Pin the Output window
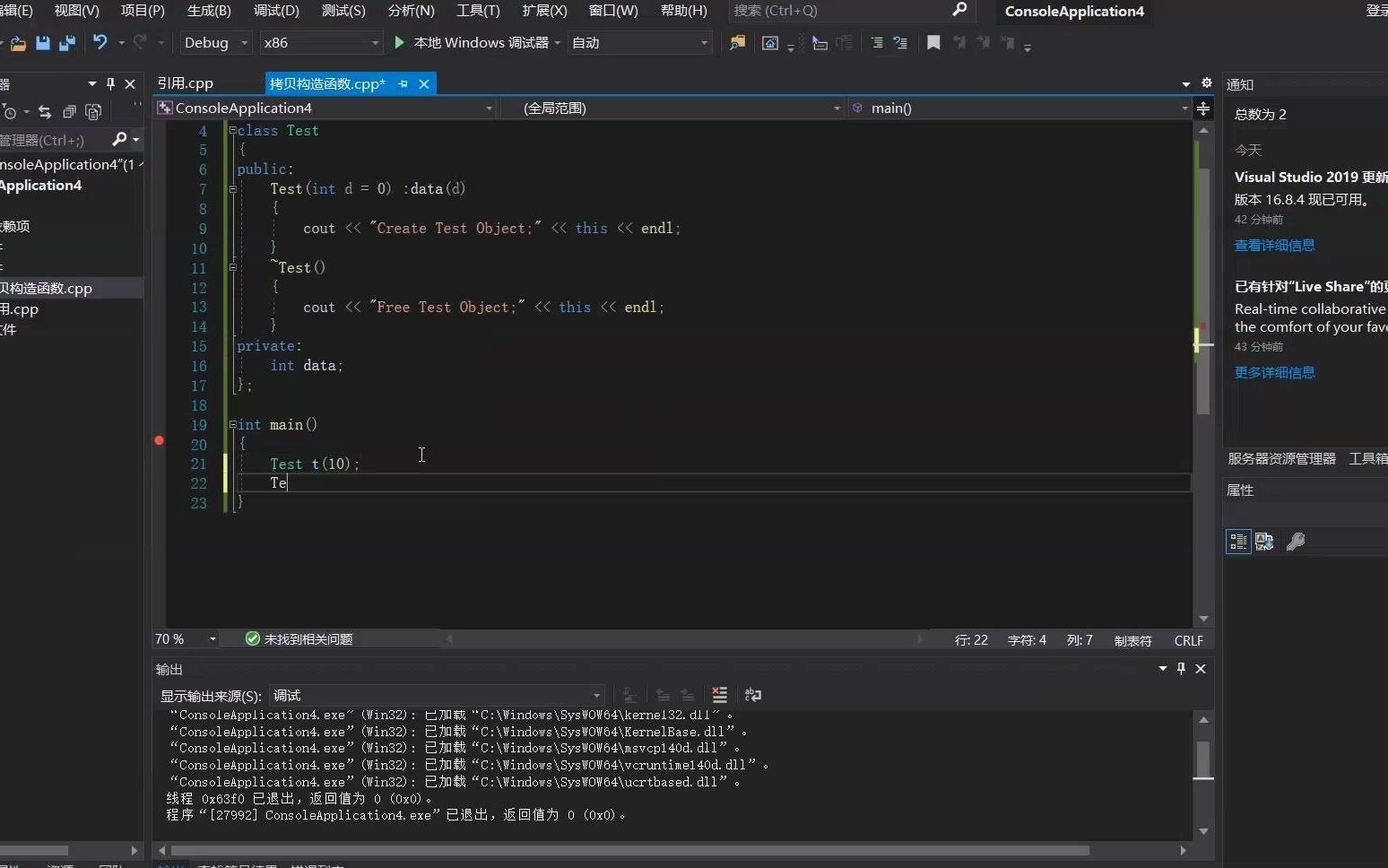Image resolution: width=1388 pixels, height=868 pixels. [x=1181, y=668]
